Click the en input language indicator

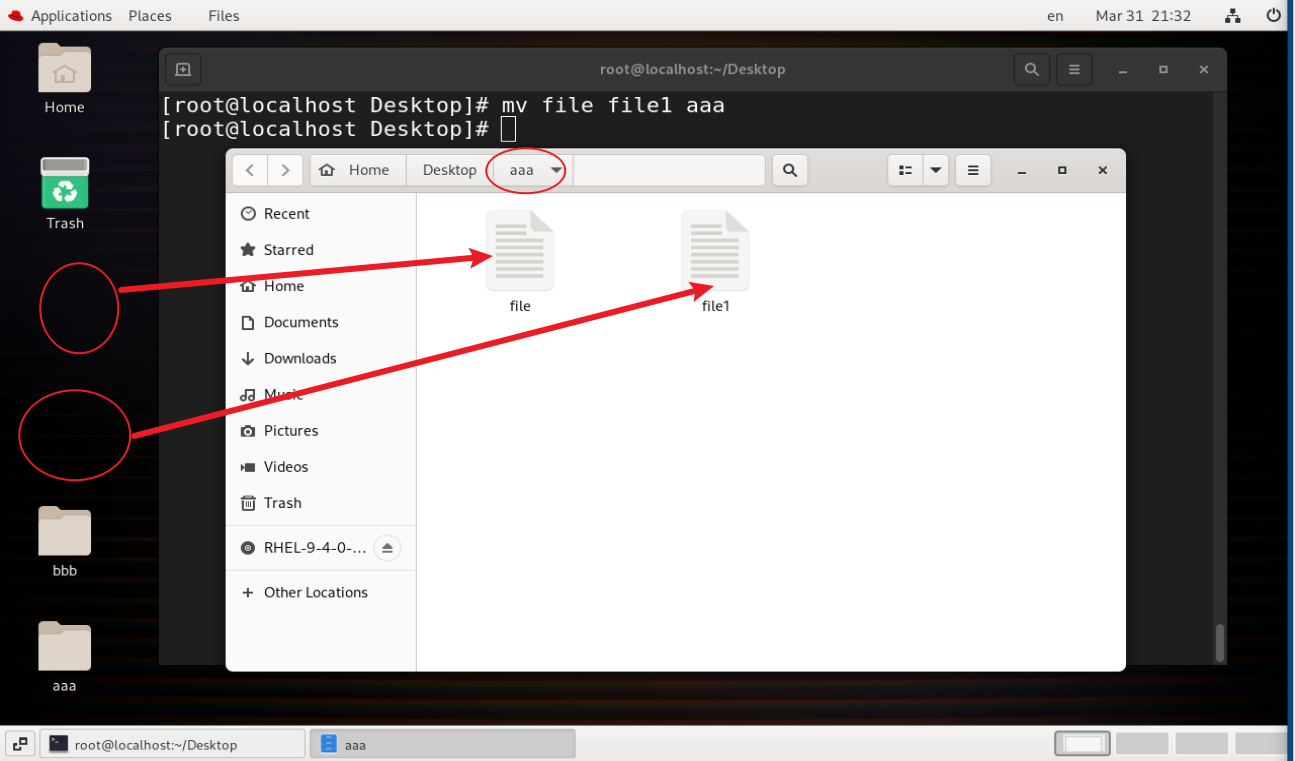[x=1055, y=16]
